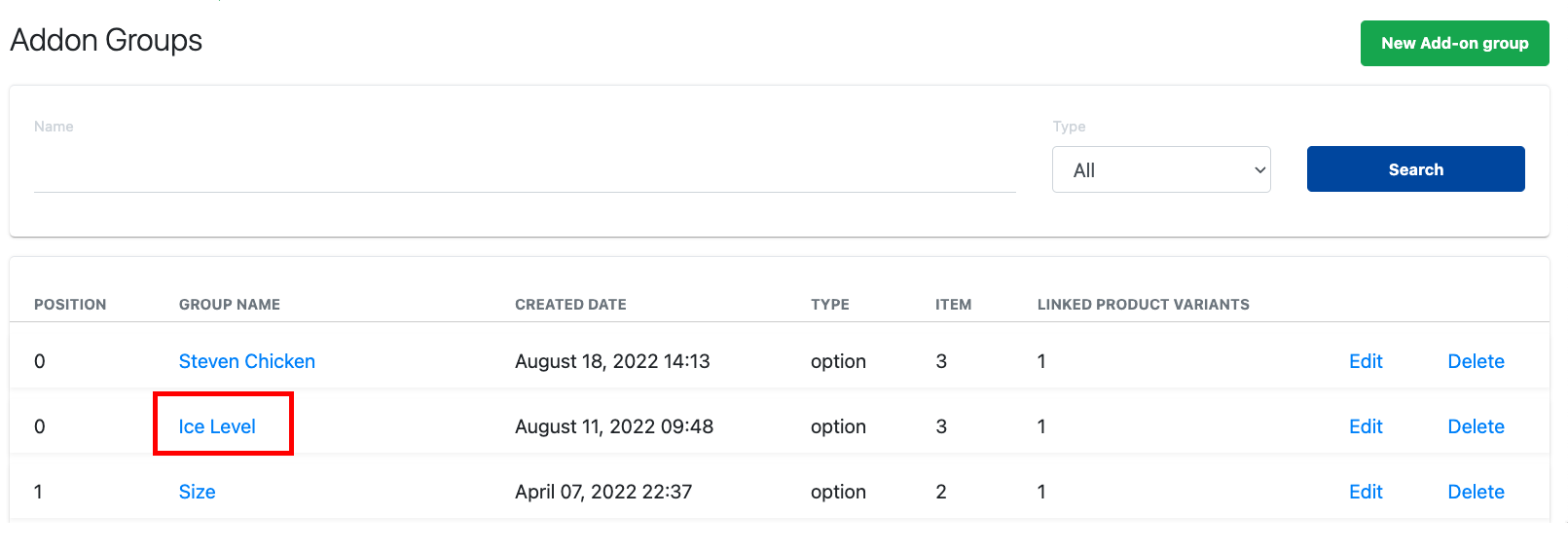1568x553 pixels.
Task: Click the CREATED DATE column header
Action: click(570, 305)
